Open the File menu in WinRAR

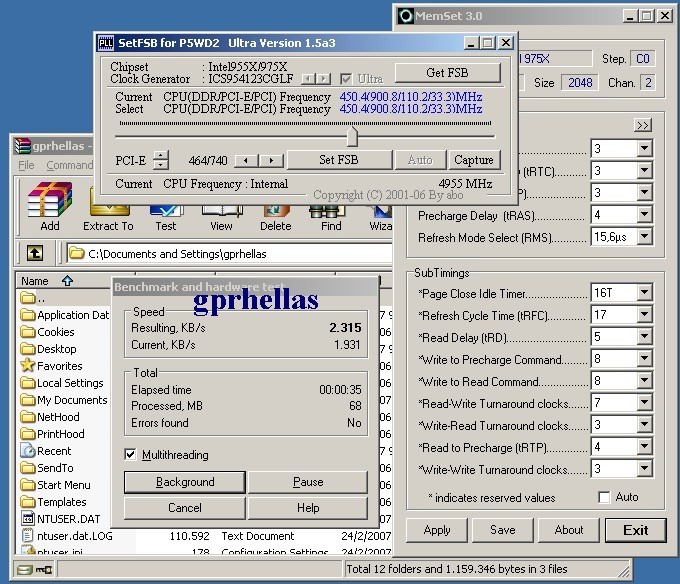click(x=26, y=165)
